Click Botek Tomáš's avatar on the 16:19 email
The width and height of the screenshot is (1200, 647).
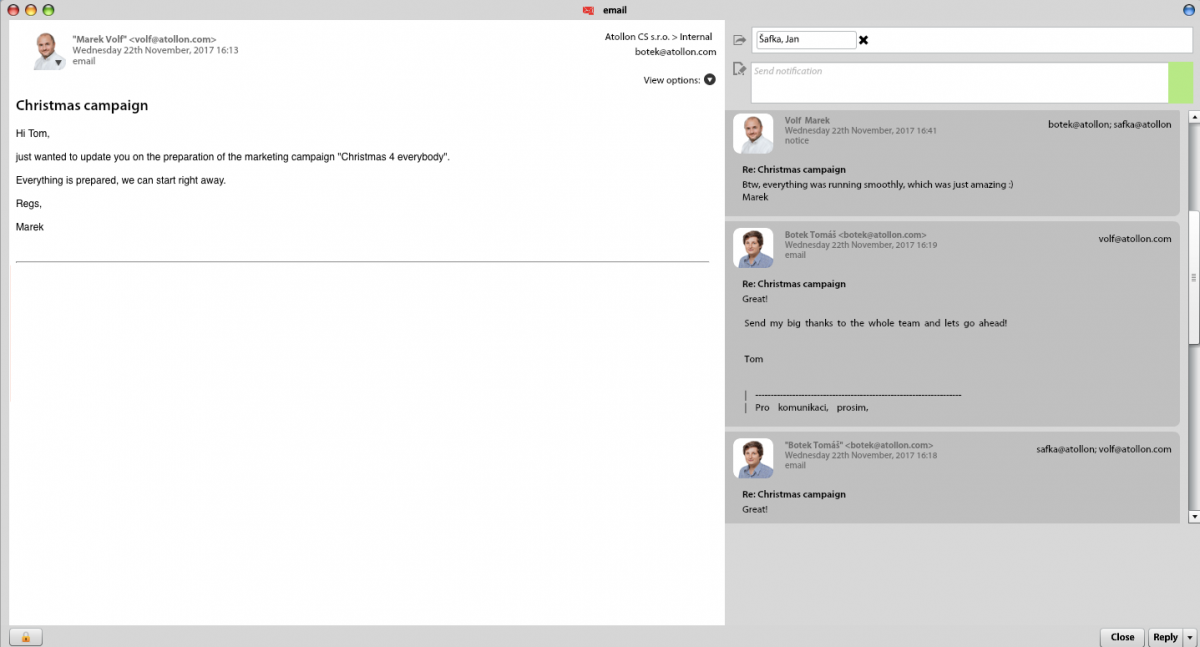click(753, 248)
